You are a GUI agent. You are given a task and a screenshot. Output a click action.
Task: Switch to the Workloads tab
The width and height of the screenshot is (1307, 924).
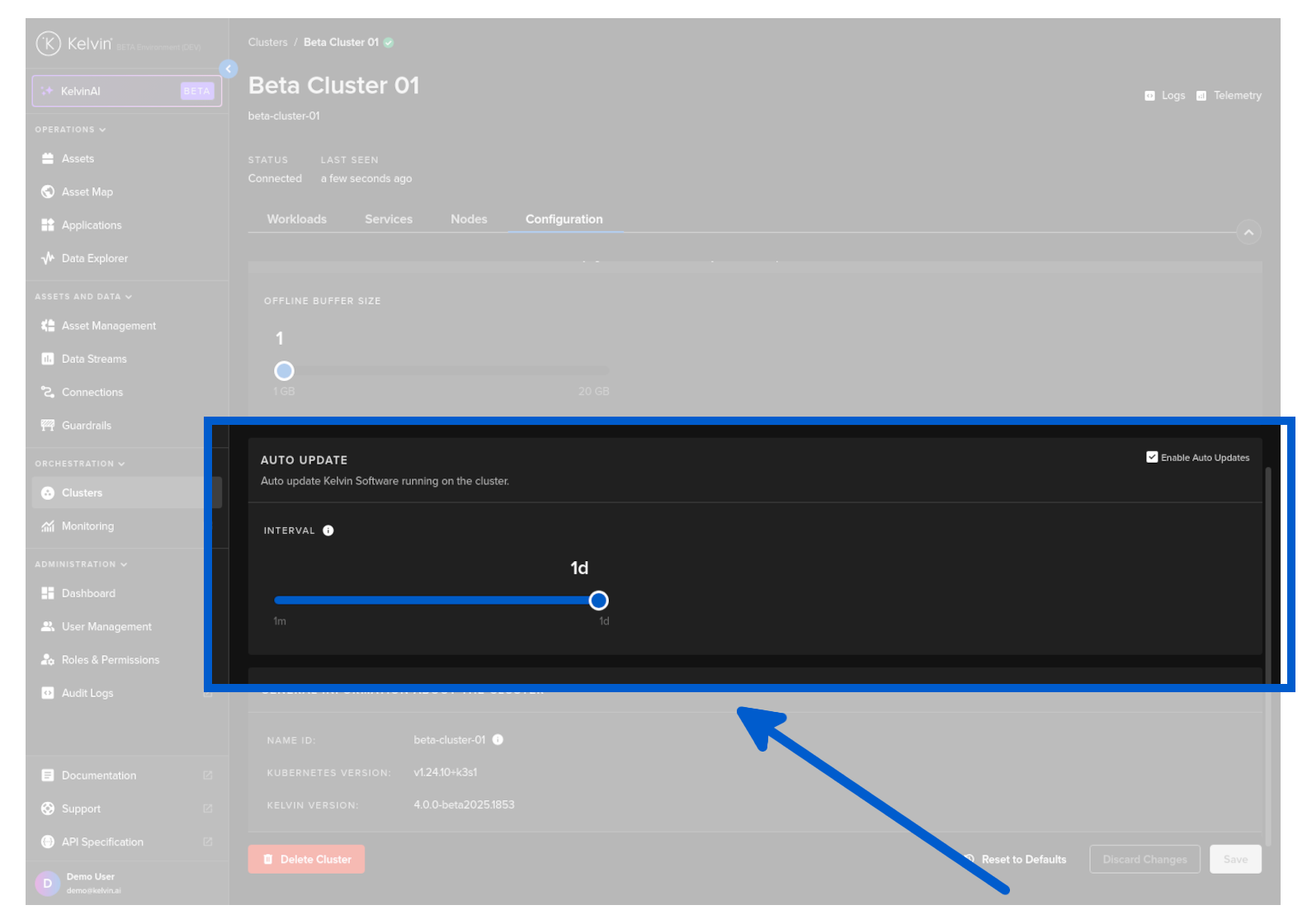[x=296, y=219]
